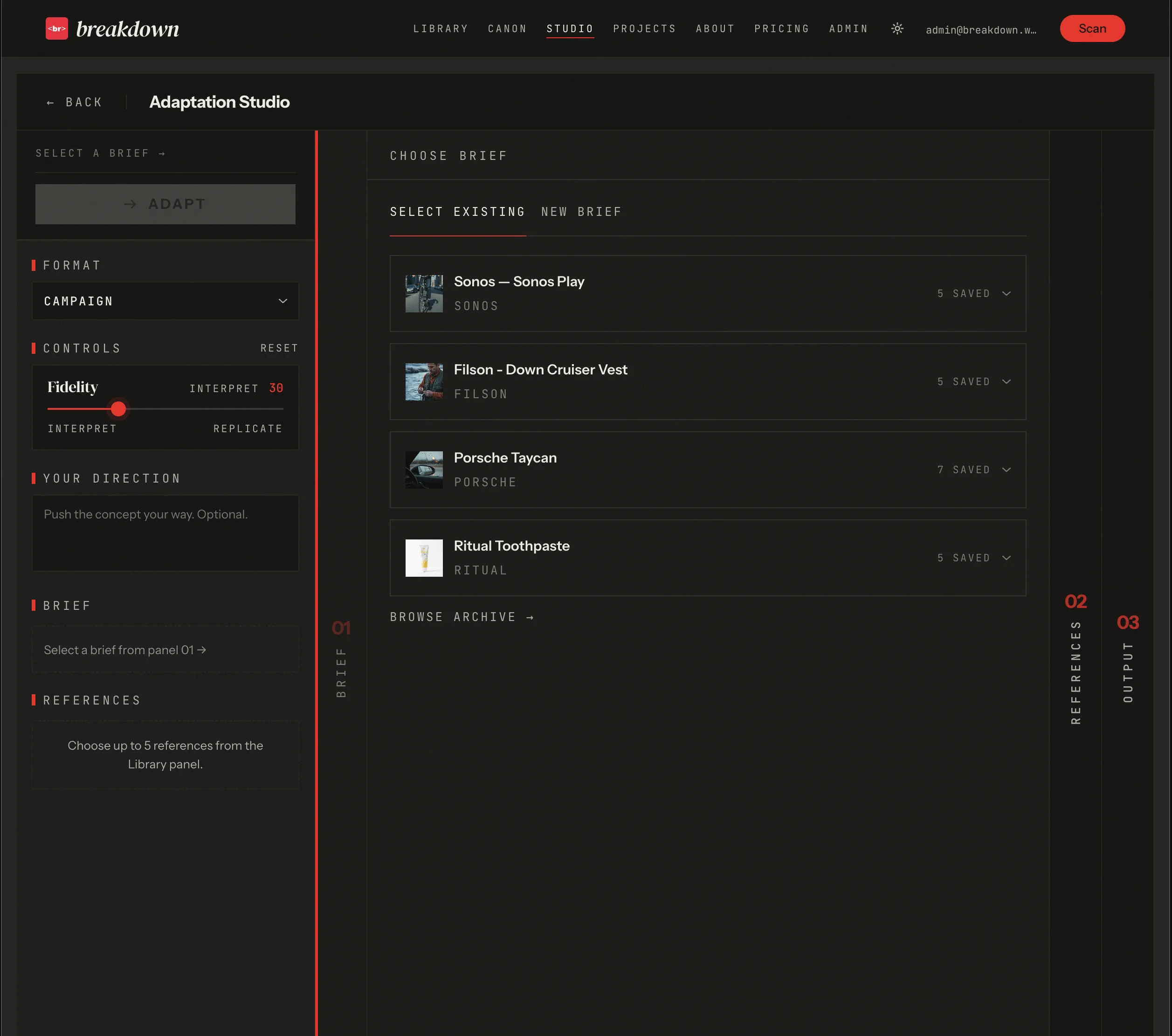This screenshot has width=1172, height=1036.
Task: Toggle the light/dark theme sun icon
Action: (897, 28)
